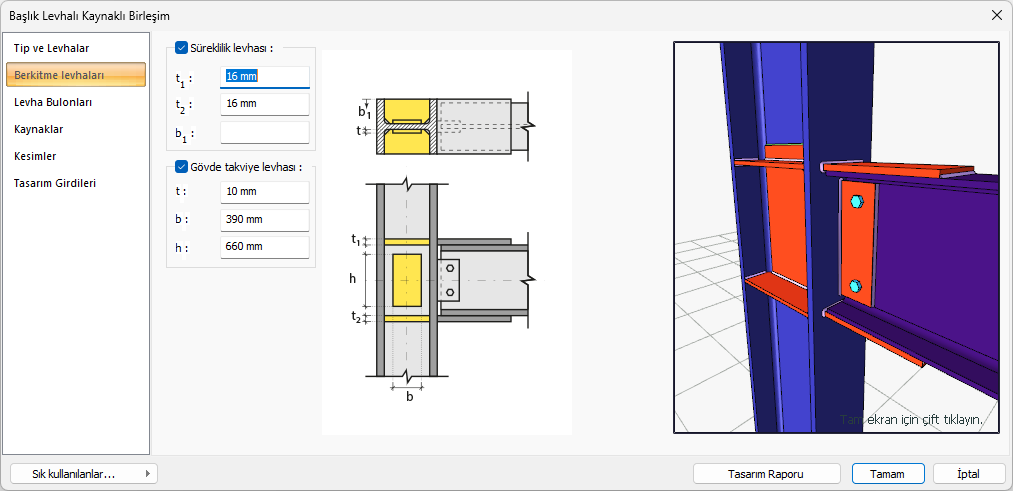Click the h field showing 660 mm
This screenshot has height=491, width=1013.
point(264,246)
